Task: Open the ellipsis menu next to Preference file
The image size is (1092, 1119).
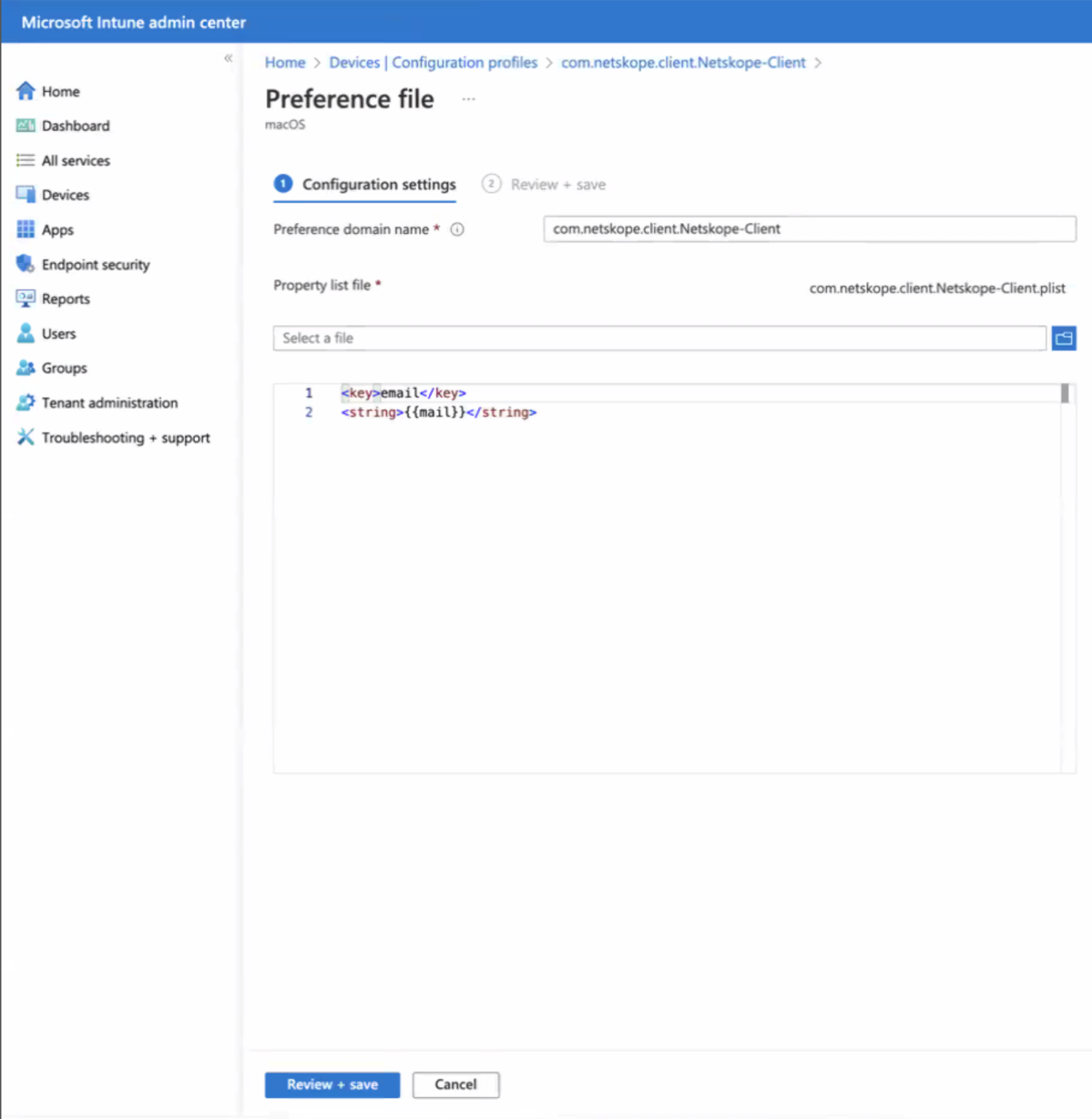Action: 468,99
